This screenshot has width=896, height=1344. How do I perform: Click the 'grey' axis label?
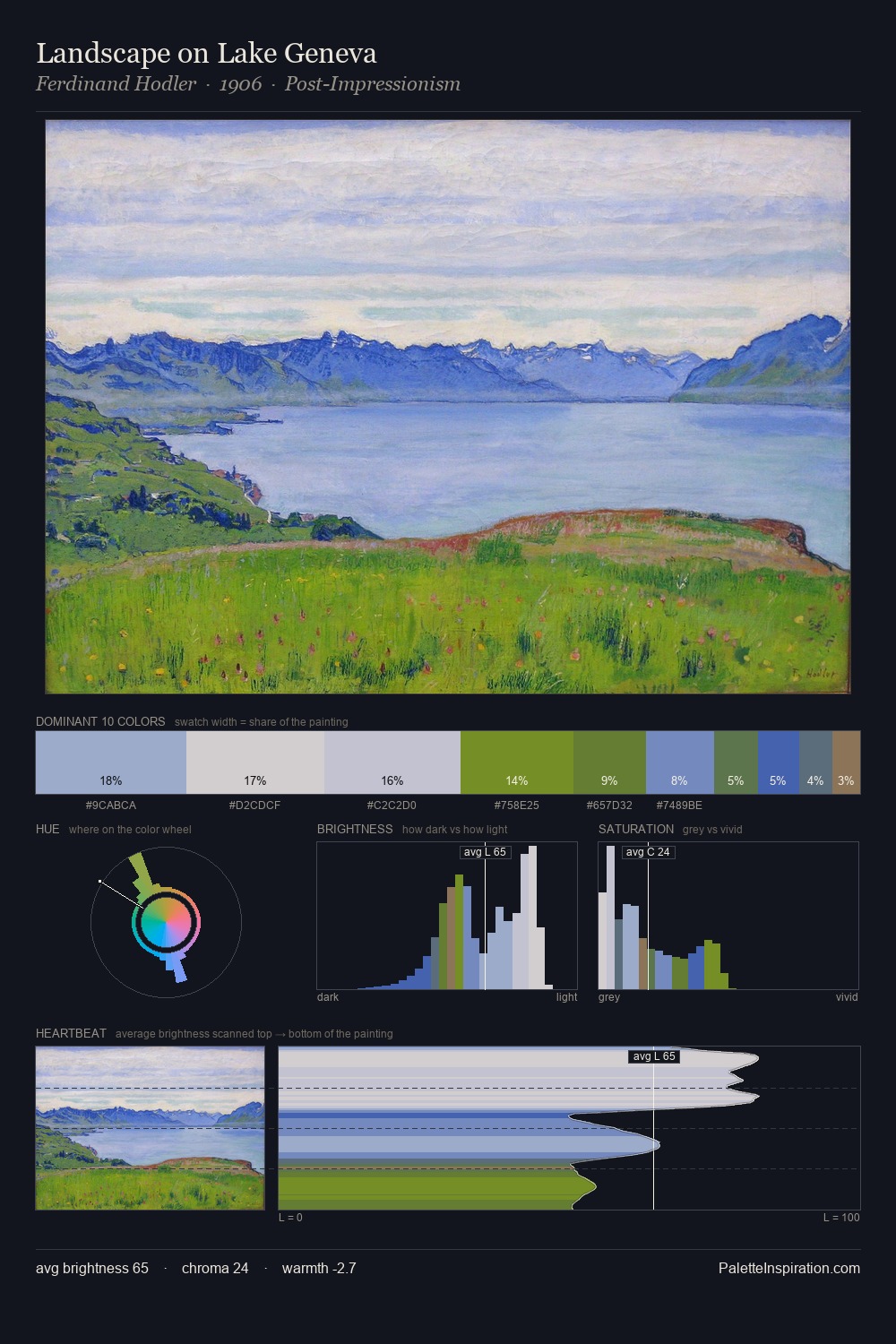coord(609,997)
